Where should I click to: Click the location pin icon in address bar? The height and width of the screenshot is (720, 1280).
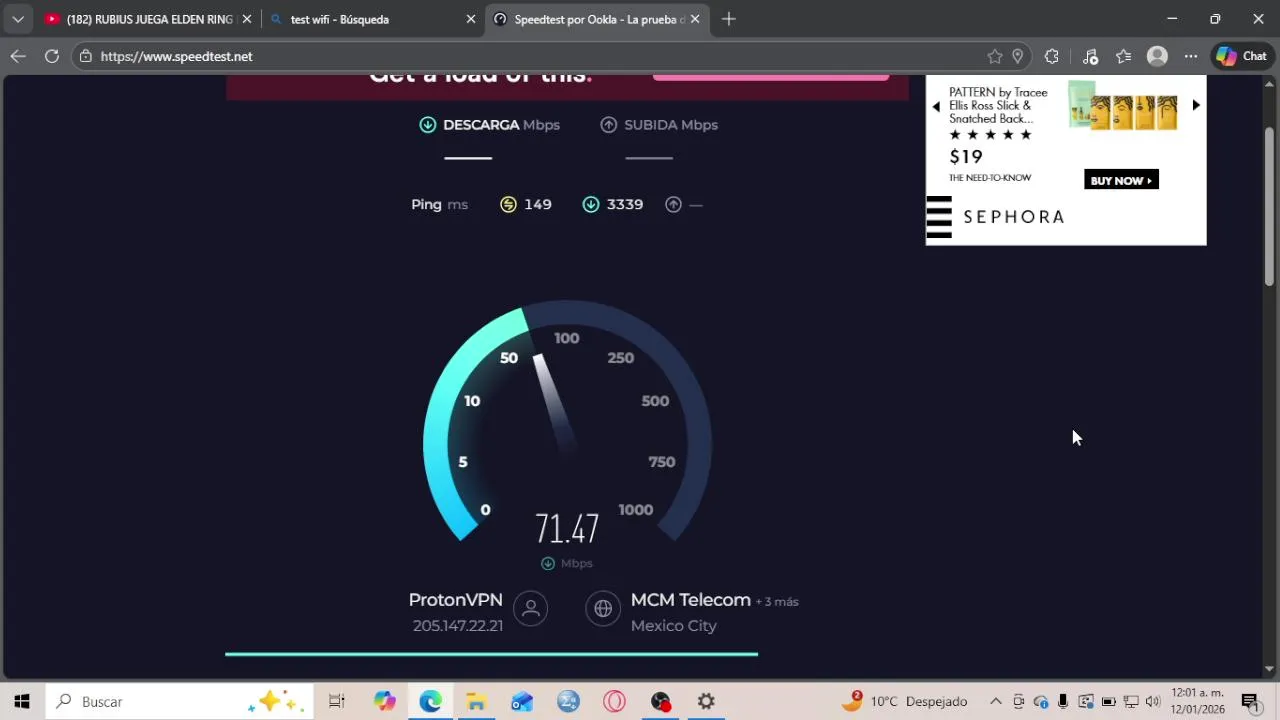tap(1017, 56)
